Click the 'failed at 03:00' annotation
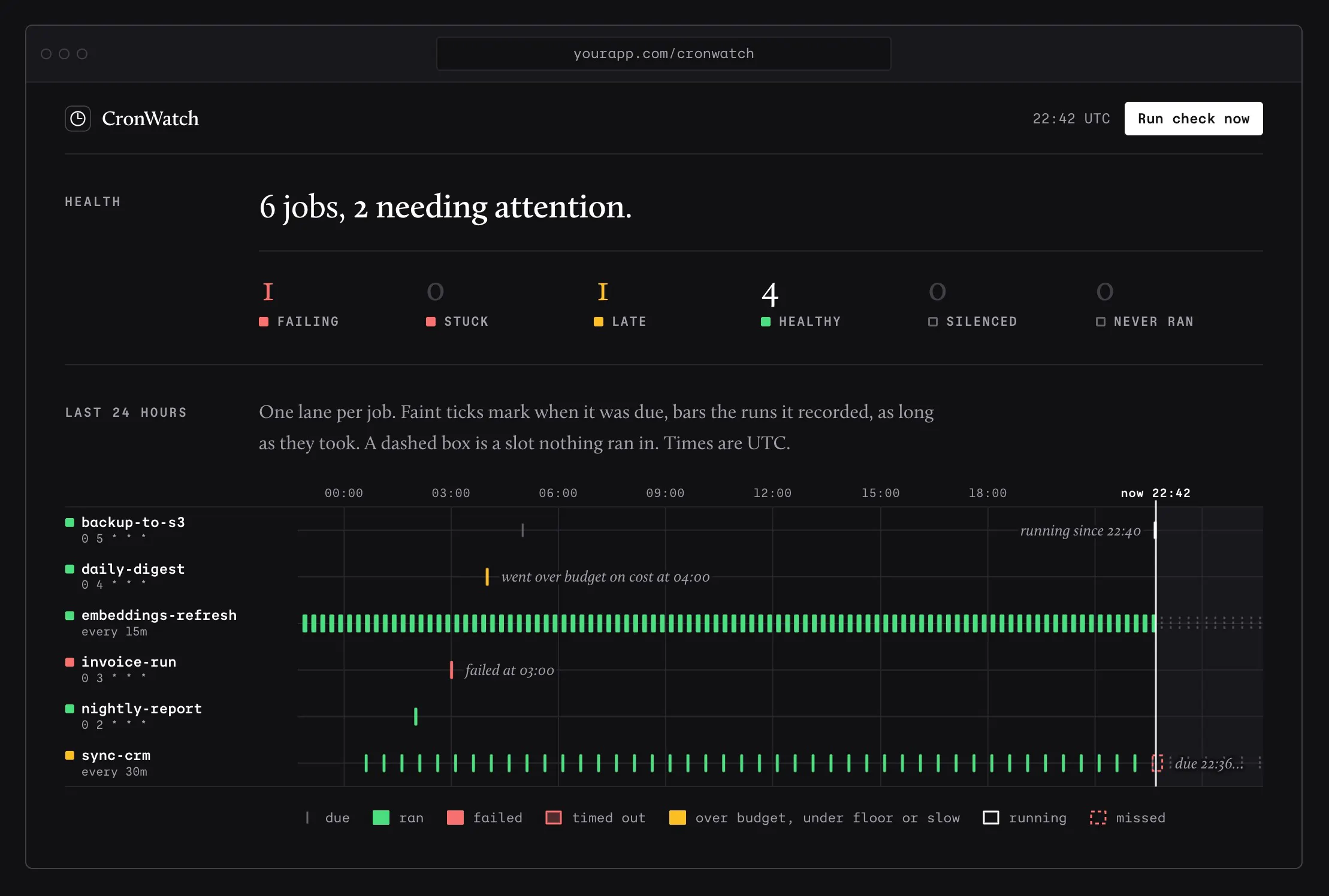This screenshot has height=896, width=1329. point(509,670)
